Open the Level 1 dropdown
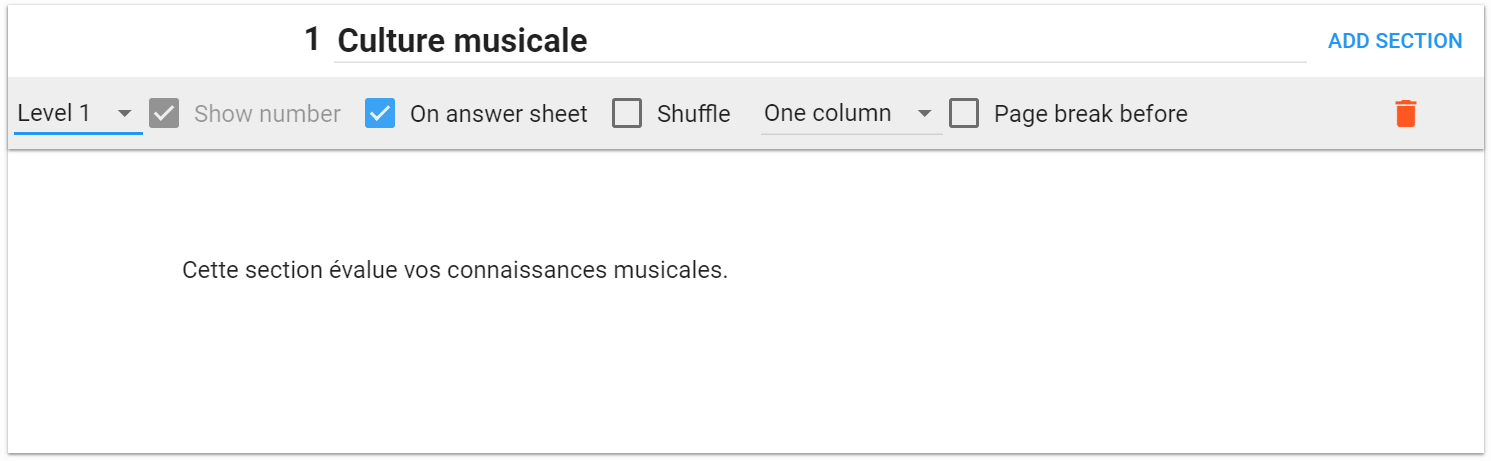The height and width of the screenshot is (461, 1491). pos(78,114)
